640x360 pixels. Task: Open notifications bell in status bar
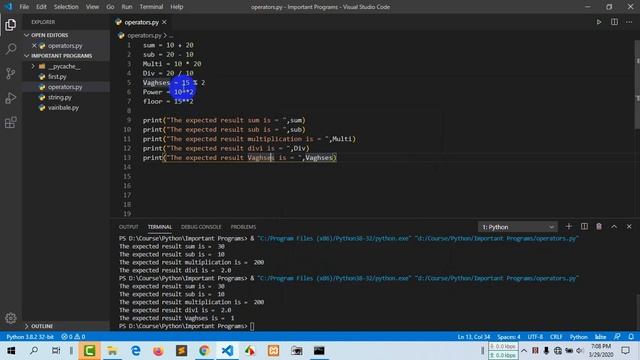click(631, 337)
